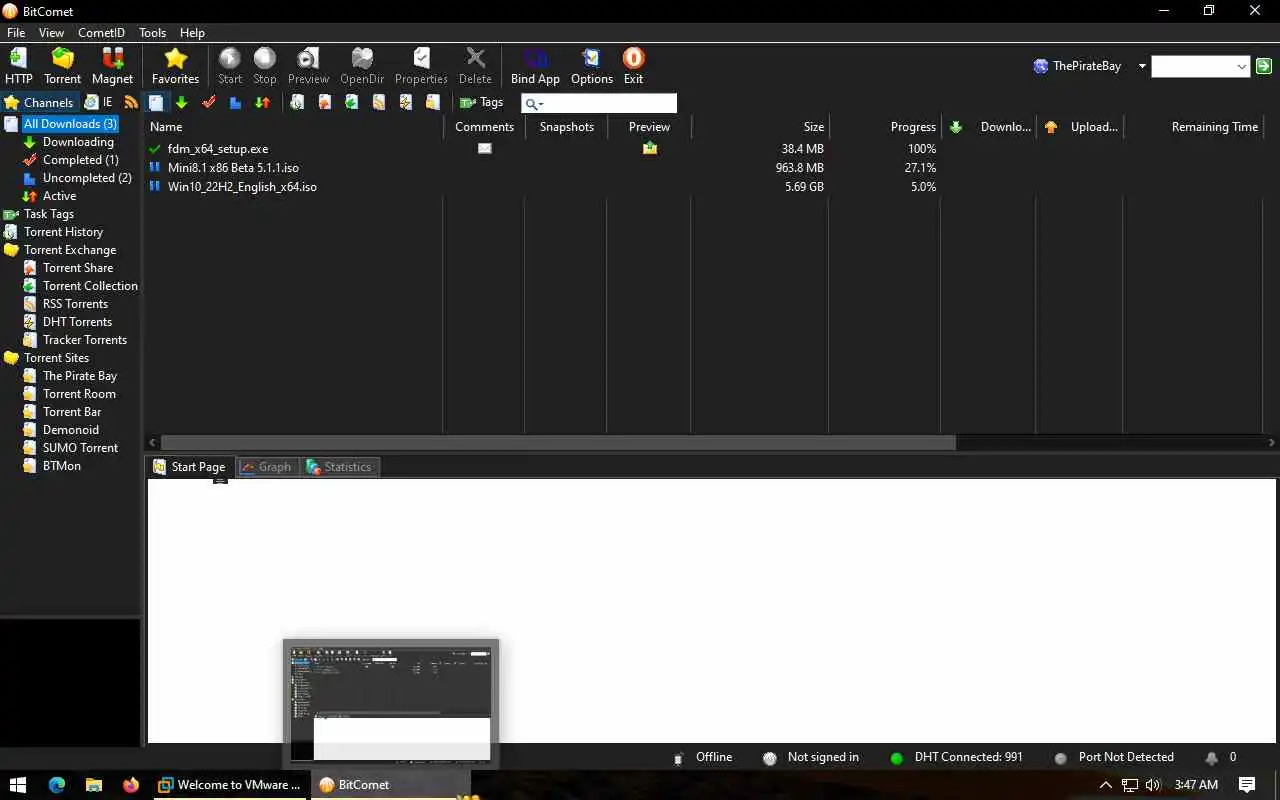Click the Torrent Collection icon in filter bar
The image size is (1280, 800).
tap(351, 102)
